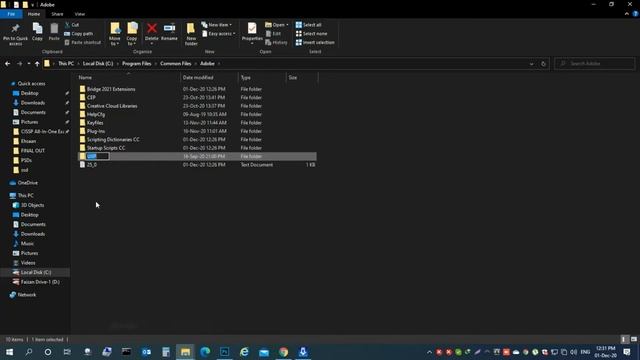This screenshot has width=640, height=360.
Task: Collapse the ribbon with the chevron
Action: (x=627, y=14)
